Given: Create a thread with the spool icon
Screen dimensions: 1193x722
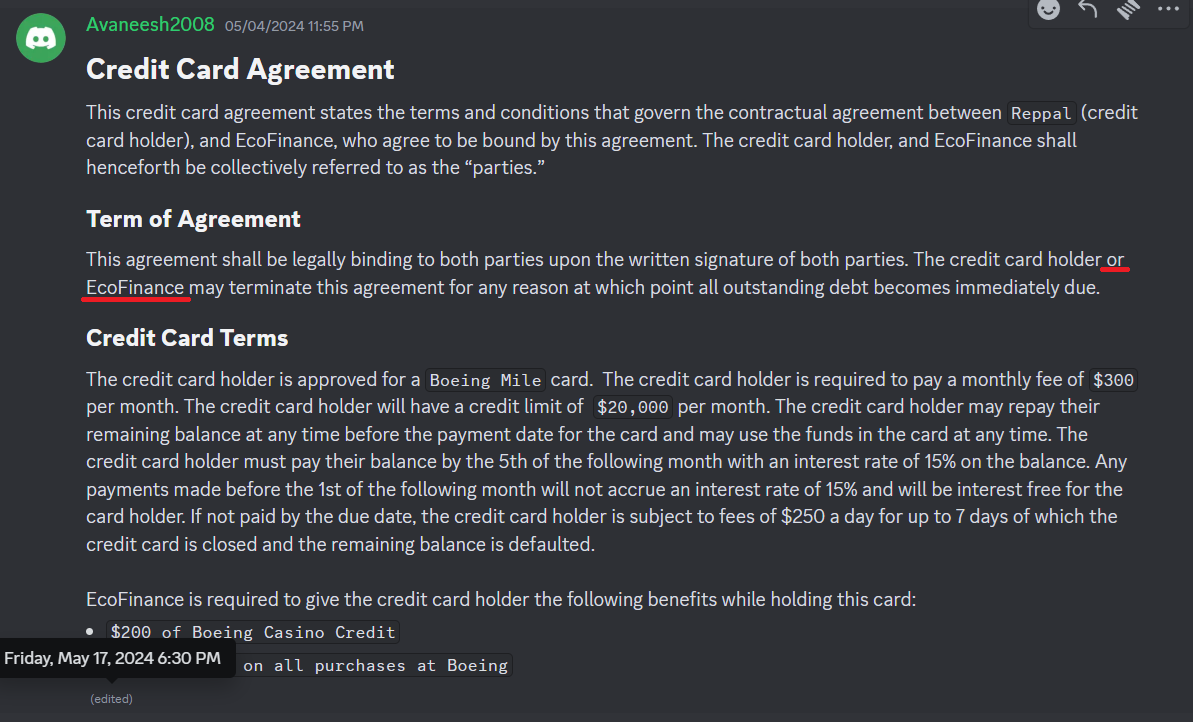Looking at the screenshot, I should coord(1128,9).
